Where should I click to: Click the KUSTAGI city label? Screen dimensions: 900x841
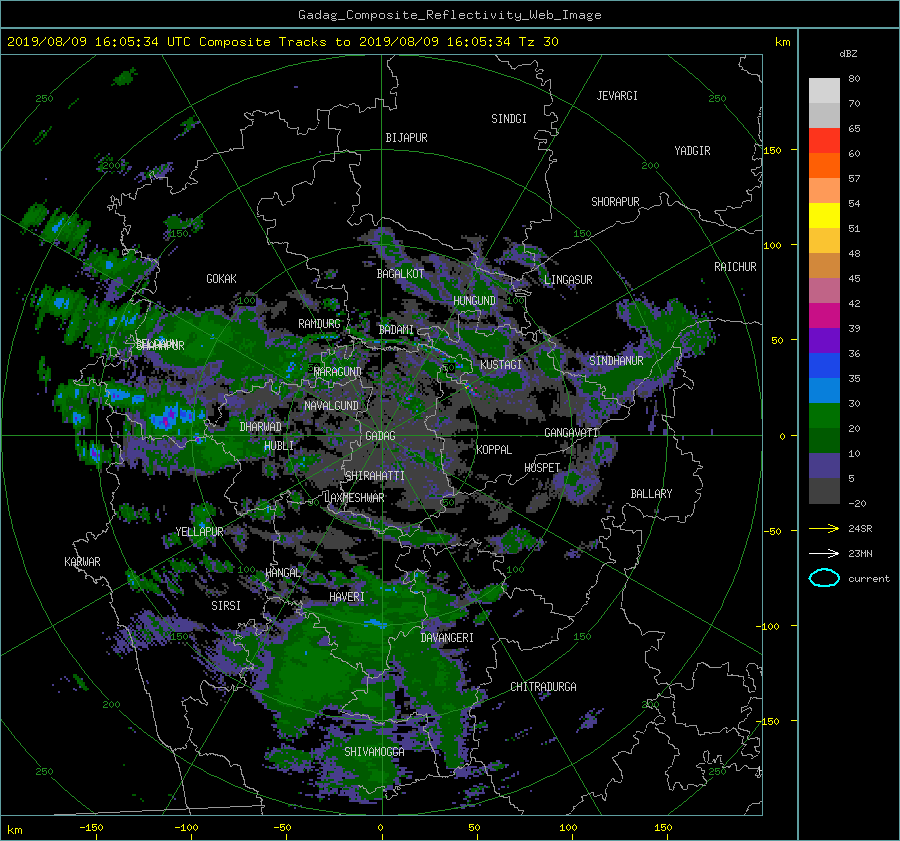point(501,365)
